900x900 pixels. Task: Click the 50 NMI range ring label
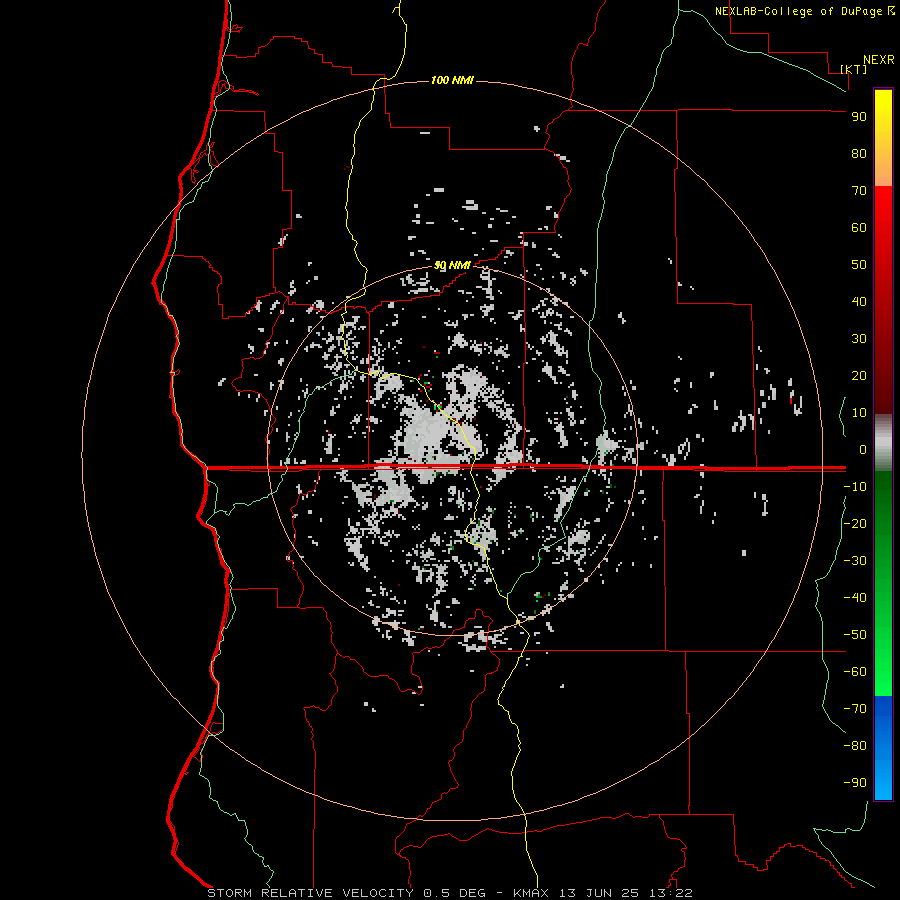pyautogui.click(x=452, y=265)
